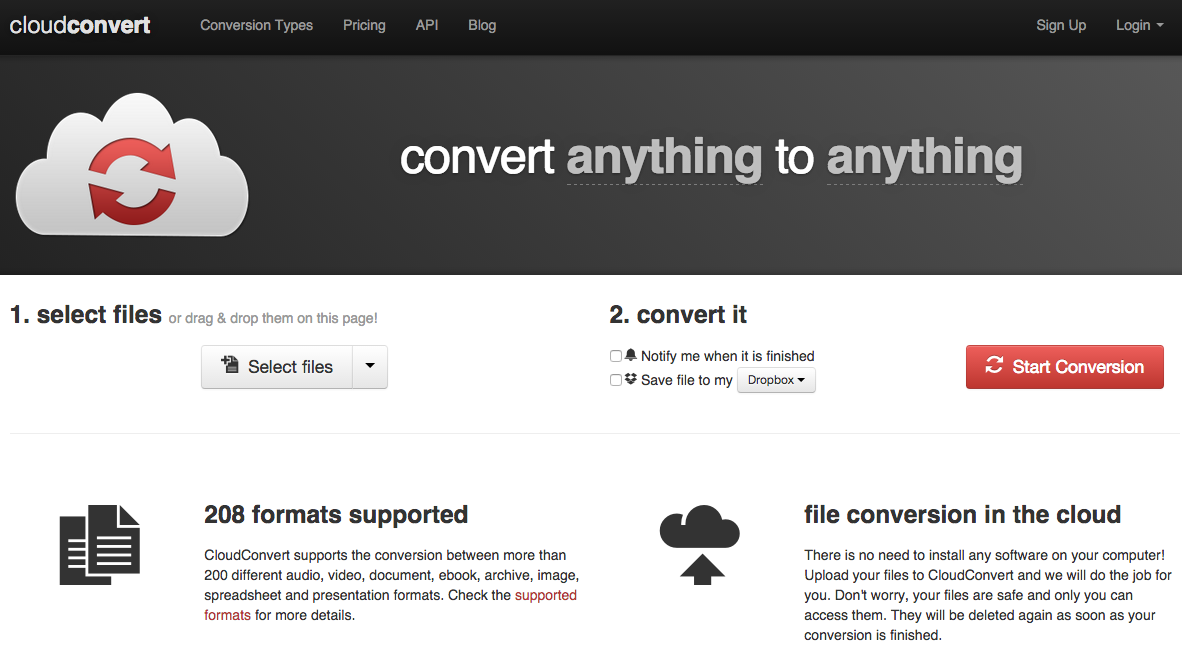Enable Notify me when it is finished
Image resolution: width=1182 pixels, height=661 pixels.
pos(616,356)
